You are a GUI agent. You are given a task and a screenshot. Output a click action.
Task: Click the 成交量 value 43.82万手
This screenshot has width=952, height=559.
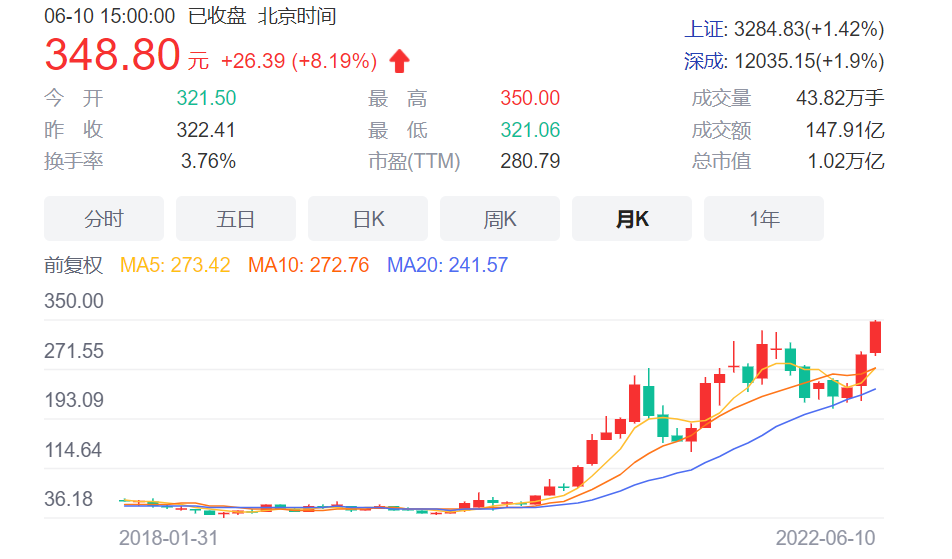click(840, 98)
